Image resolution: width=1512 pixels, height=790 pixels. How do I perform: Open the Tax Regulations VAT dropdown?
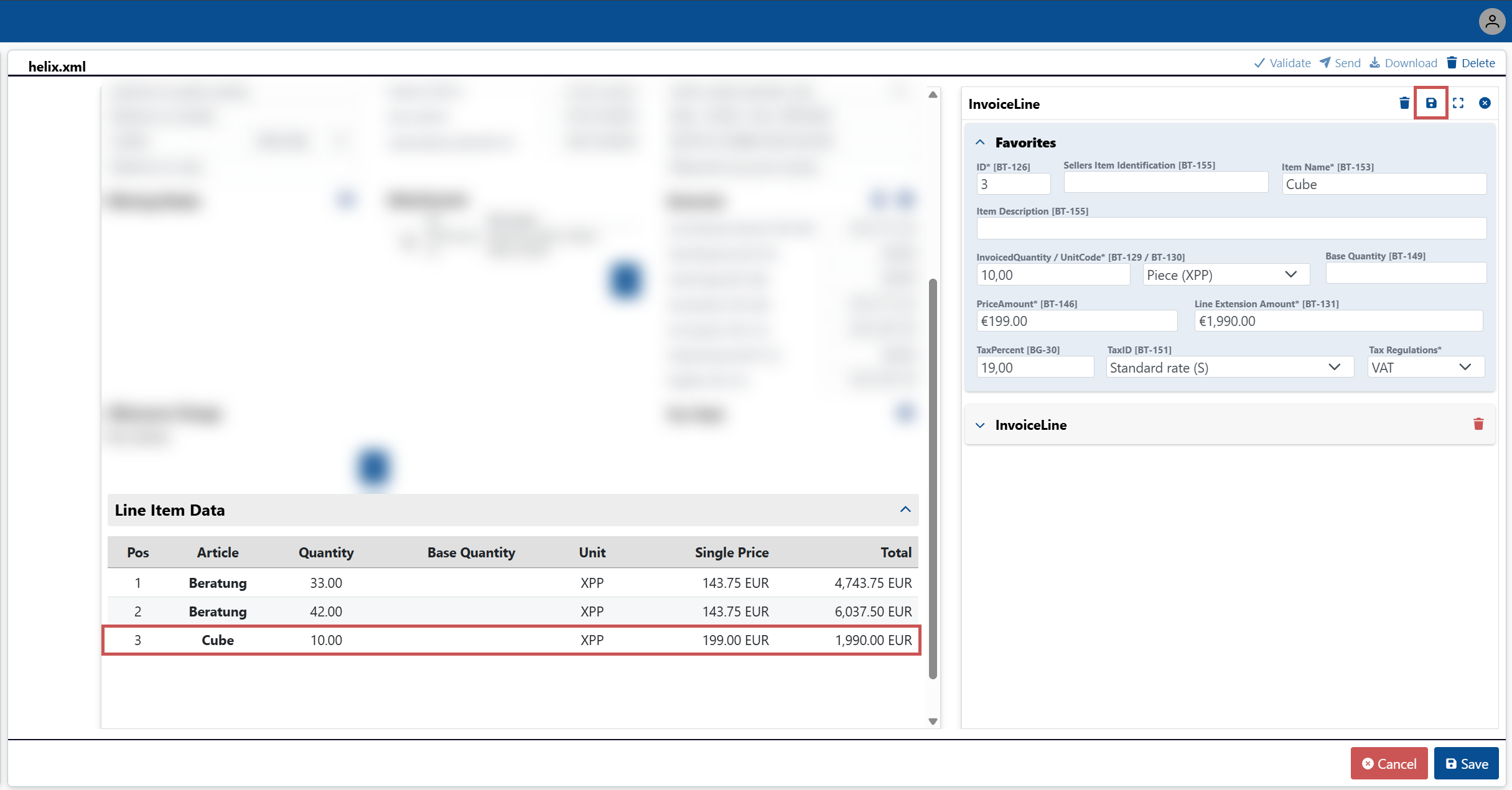(1426, 367)
